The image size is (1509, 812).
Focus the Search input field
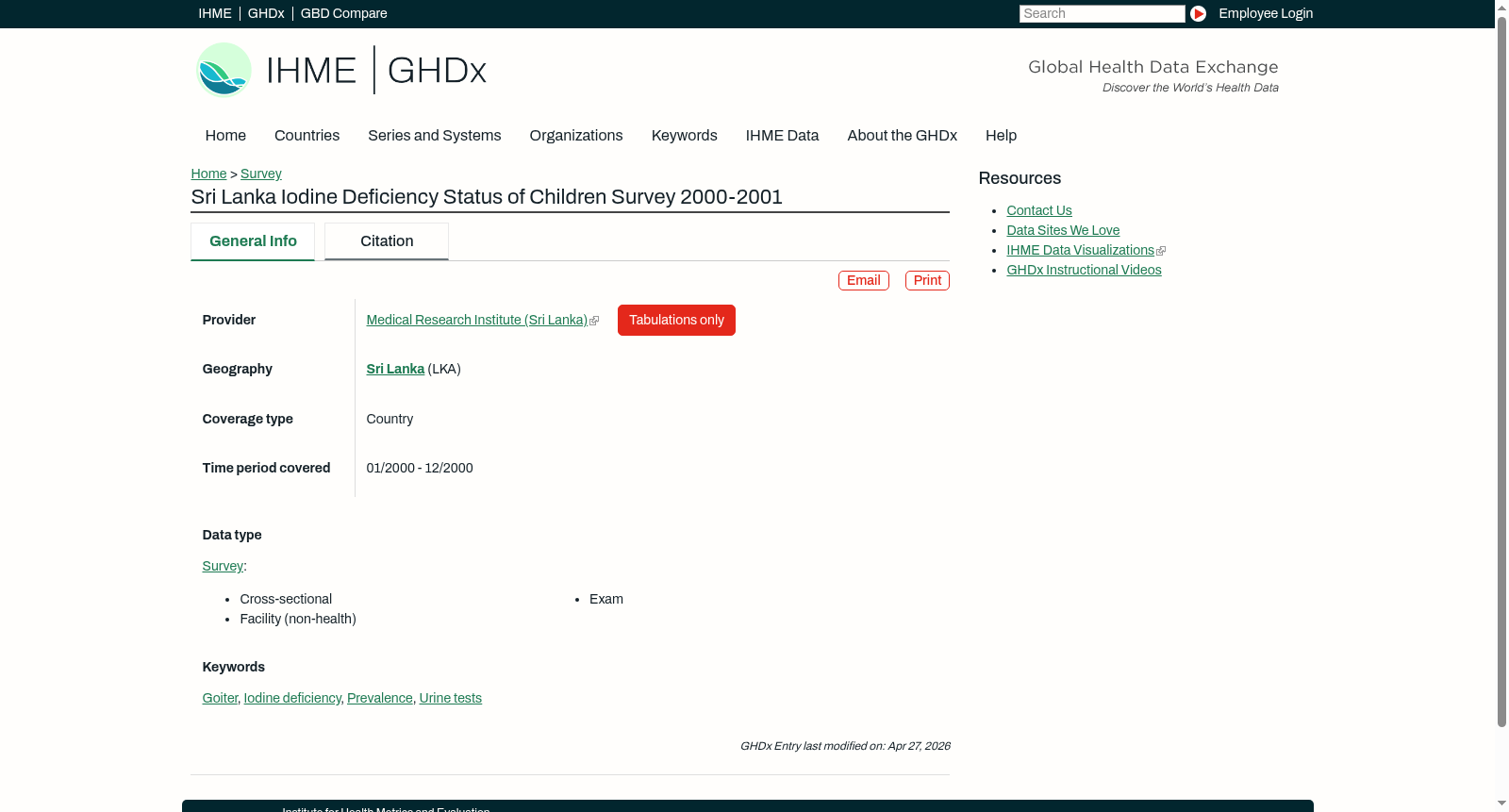(x=1102, y=13)
